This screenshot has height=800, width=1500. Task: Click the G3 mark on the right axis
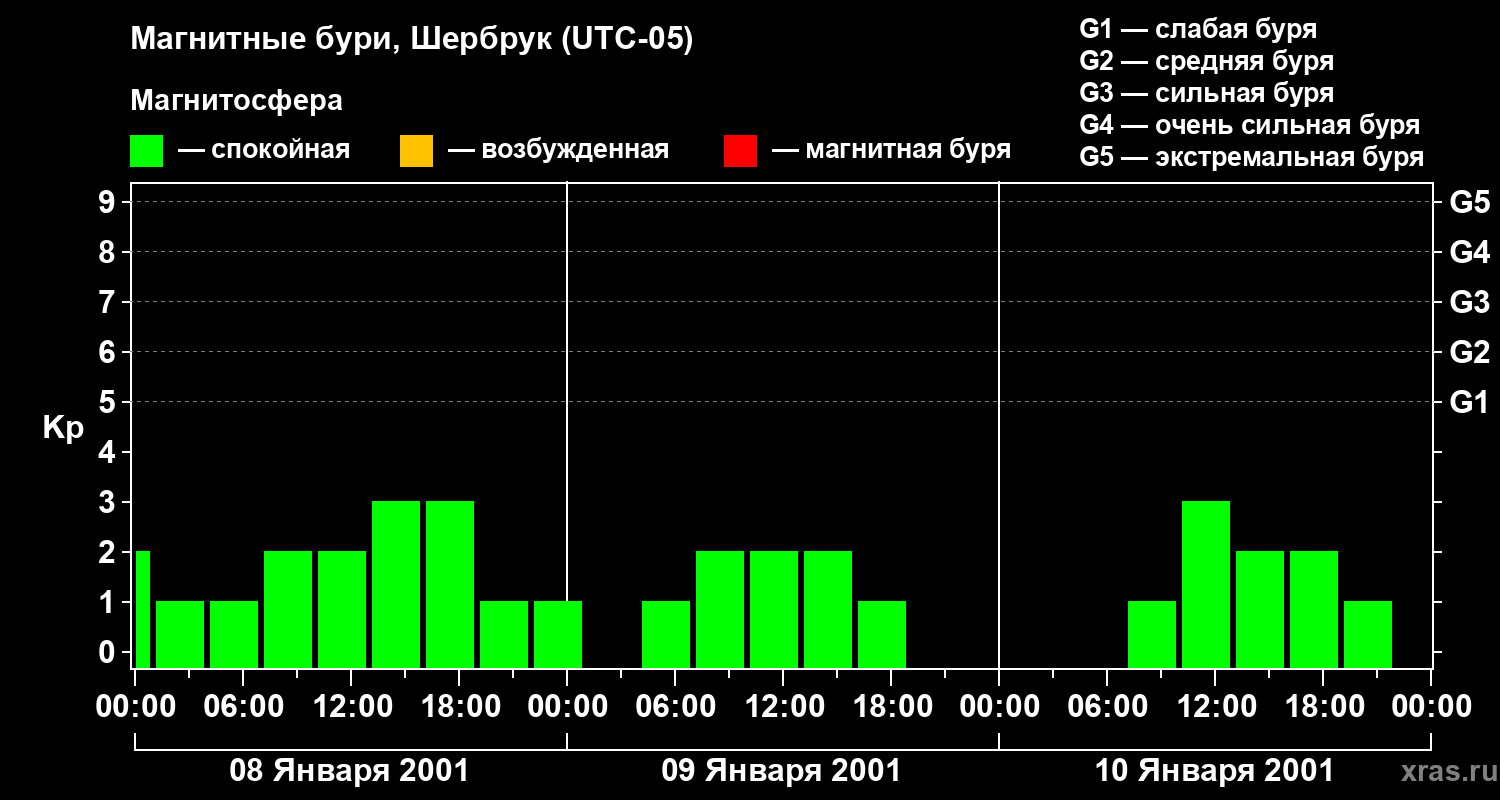[x=1469, y=302]
